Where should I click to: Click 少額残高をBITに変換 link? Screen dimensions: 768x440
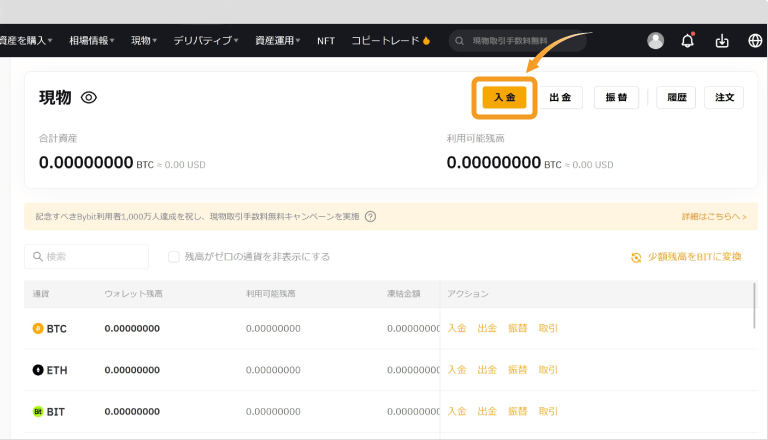[695, 257]
